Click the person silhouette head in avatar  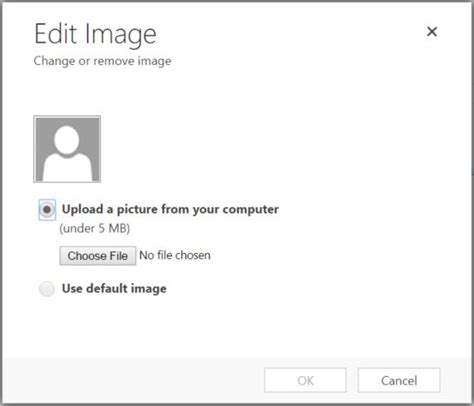(67, 140)
